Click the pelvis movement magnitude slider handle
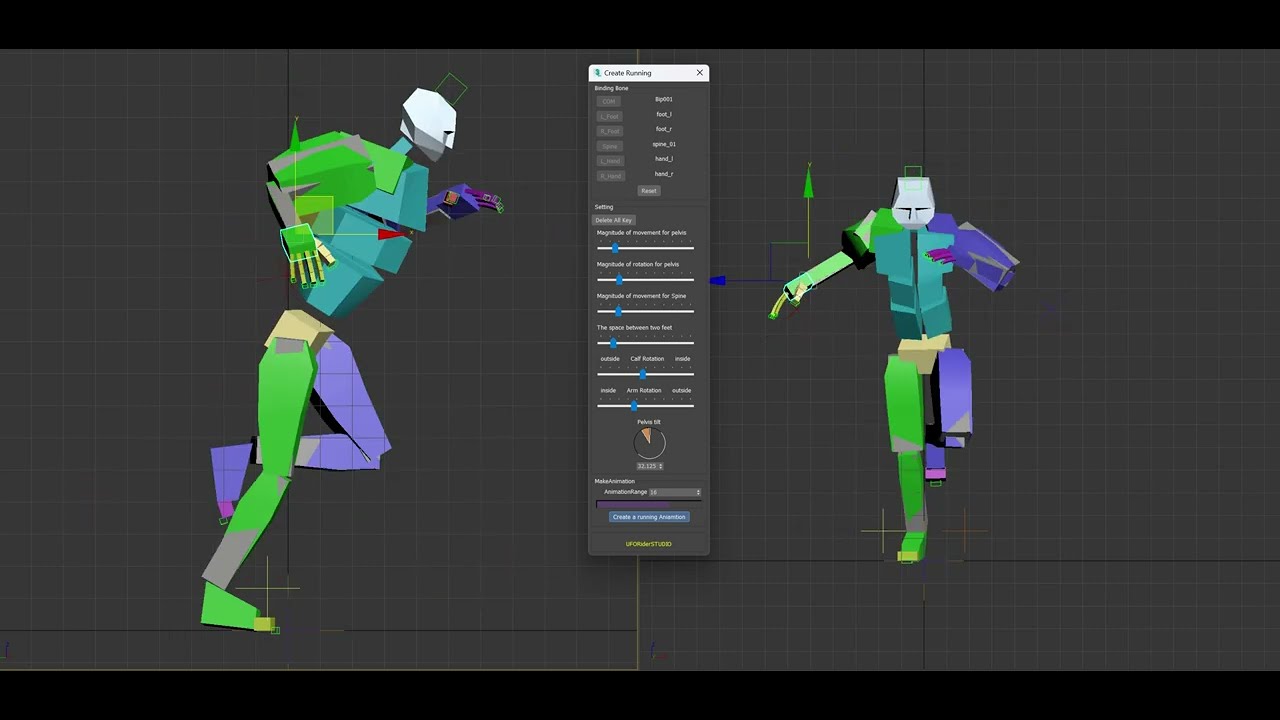This screenshot has width=1280, height=720. pos(615,248)
